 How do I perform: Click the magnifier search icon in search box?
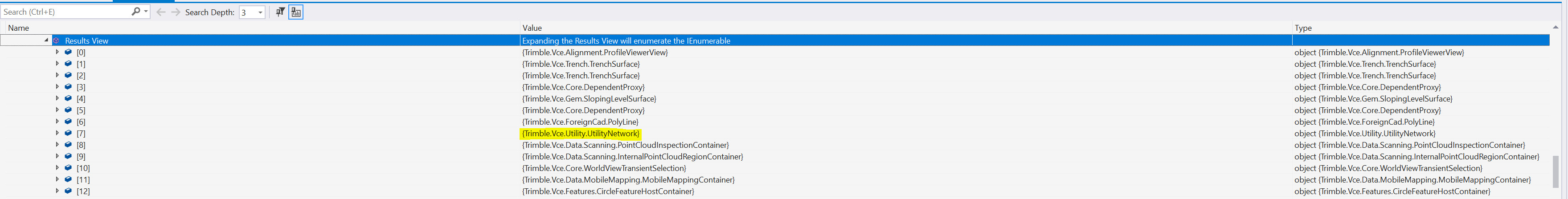click(x=135, y=12)
